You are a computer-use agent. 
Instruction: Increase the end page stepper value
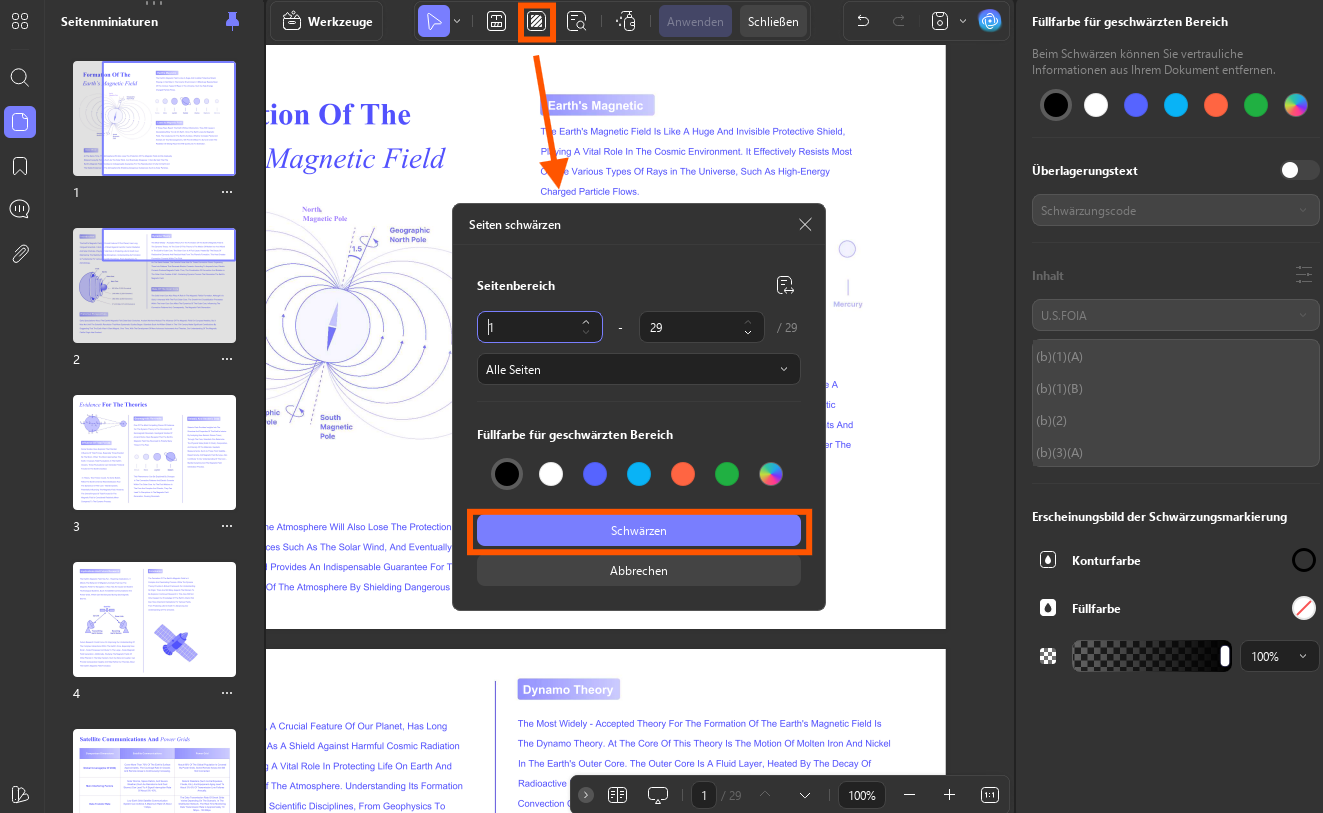tap(748, 321)
